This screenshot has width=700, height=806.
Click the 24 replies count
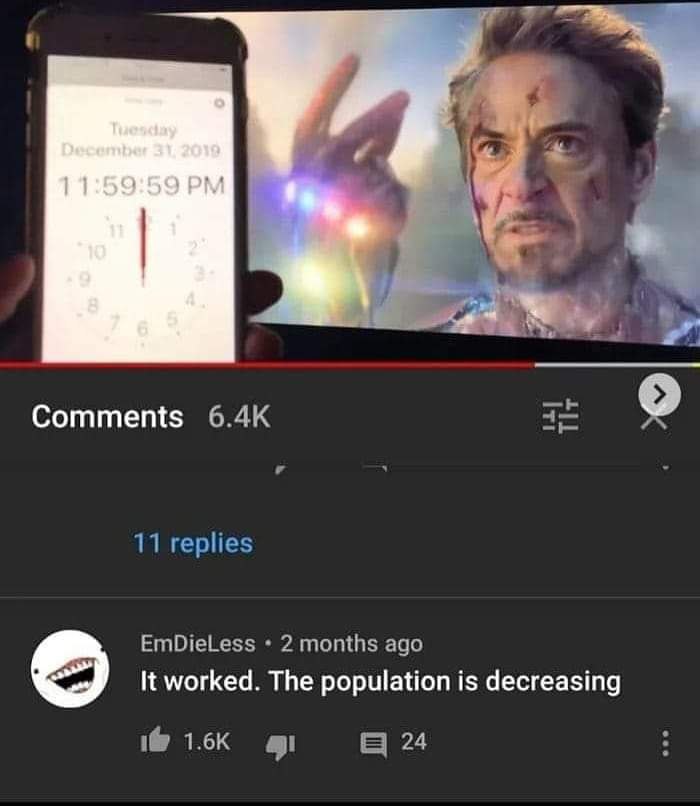tap(414, 742)
